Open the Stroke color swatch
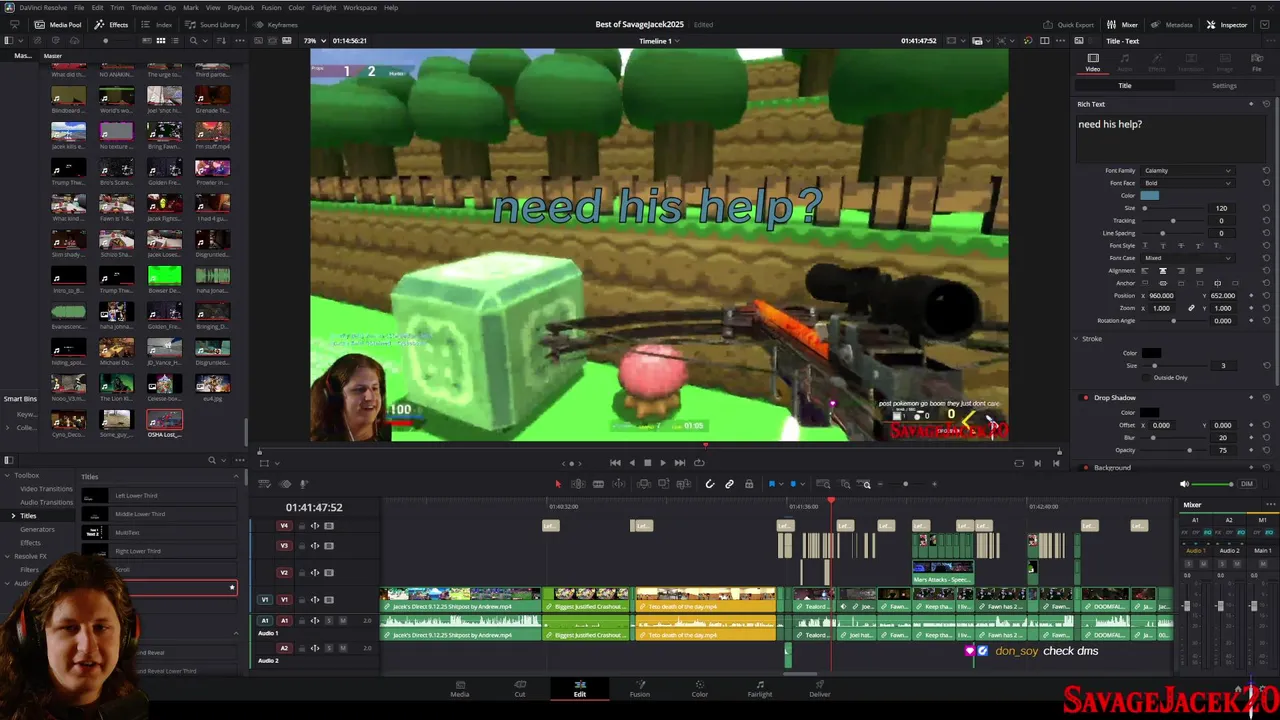Screen dimensions: 1280x720 pyautogui.click(x=1151, y=353)
